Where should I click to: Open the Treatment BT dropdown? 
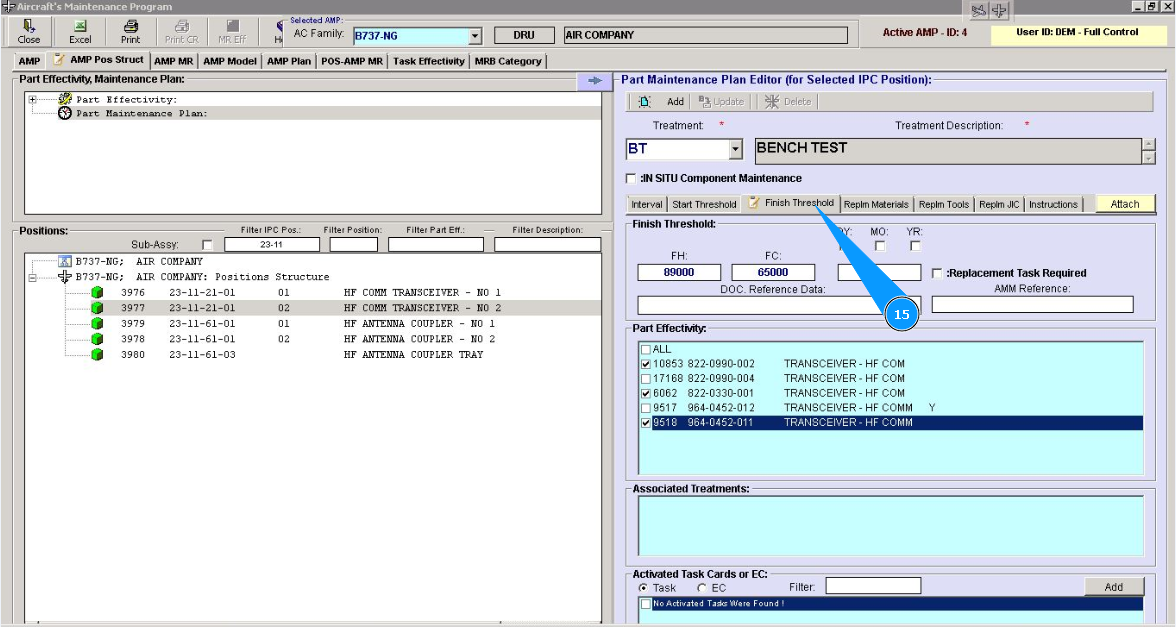click(736, 150)
